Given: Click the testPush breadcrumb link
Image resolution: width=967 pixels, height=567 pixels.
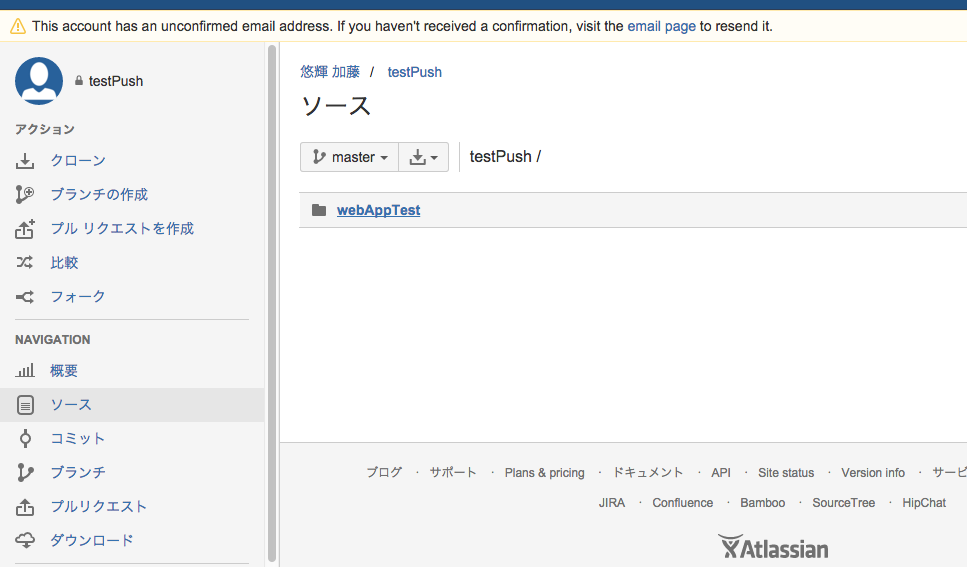Looking at the screenshot, I should point(414,72).
